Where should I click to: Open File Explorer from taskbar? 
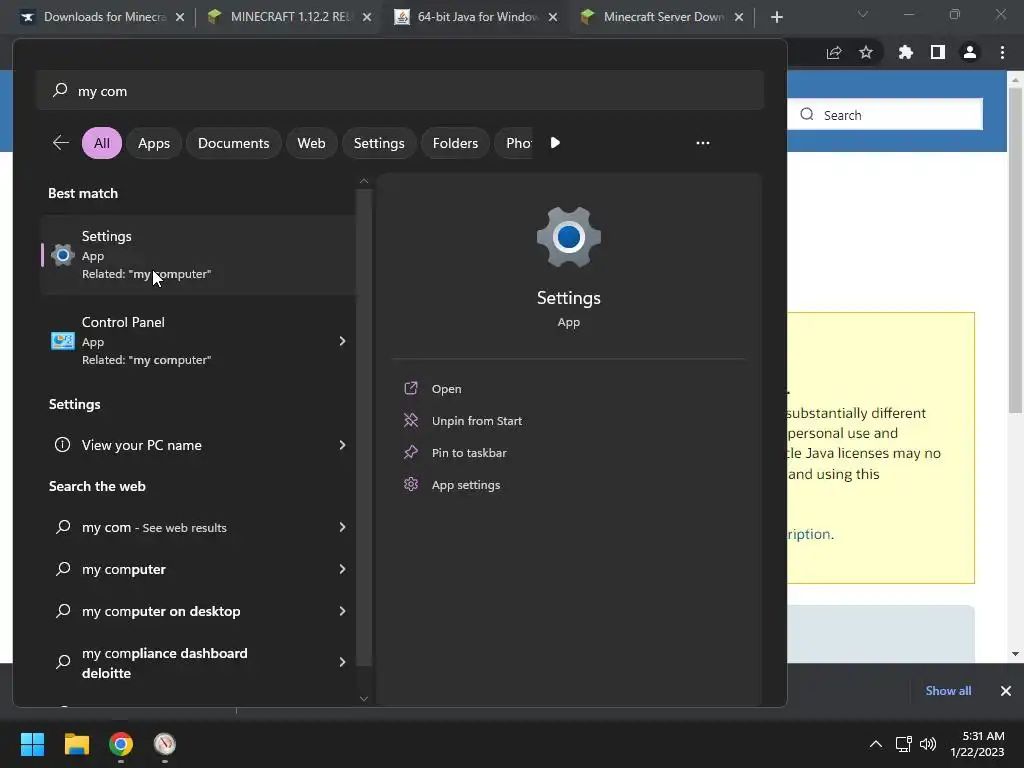click(x=76, y=744)
